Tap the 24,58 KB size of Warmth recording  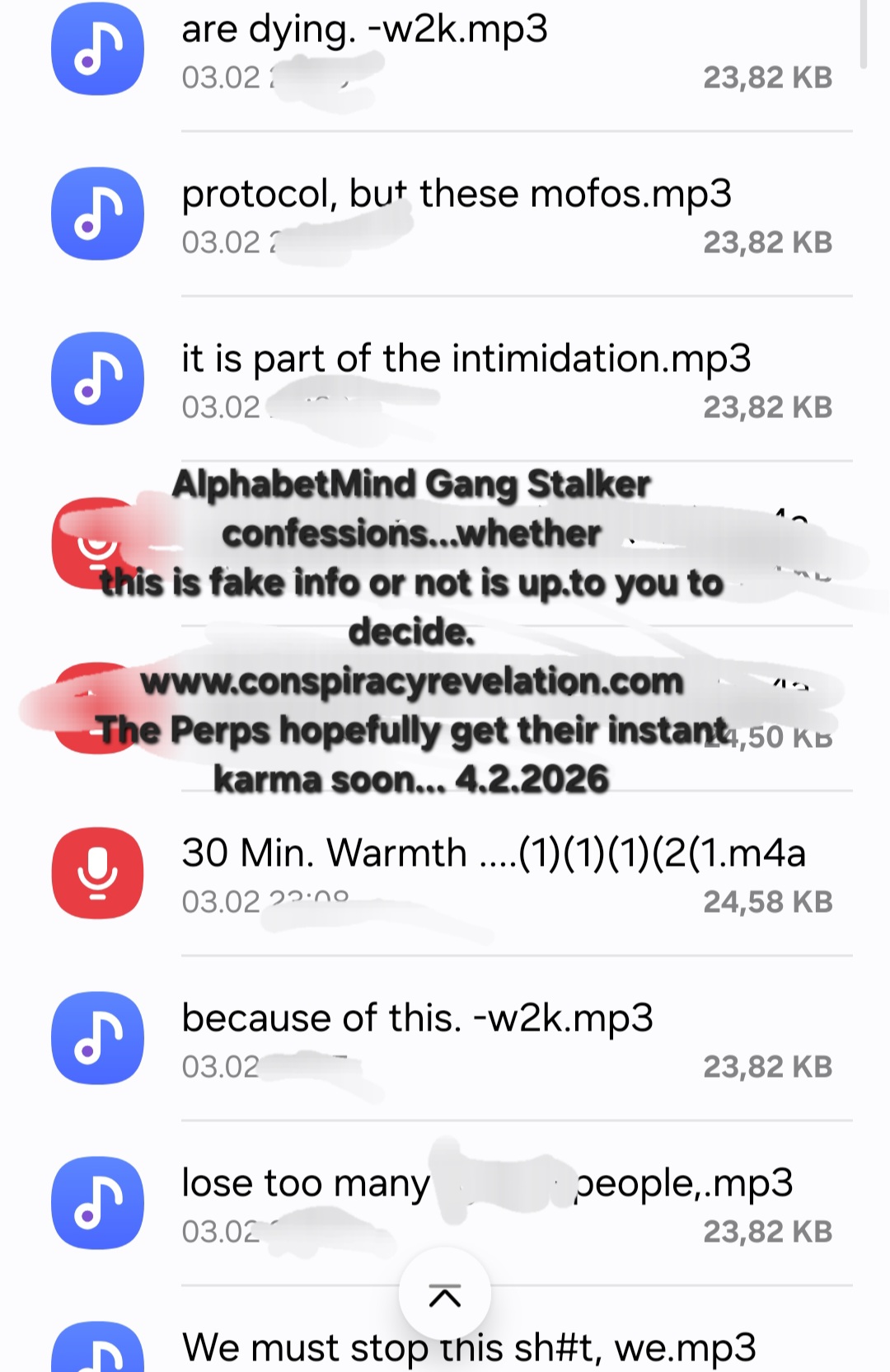coord(767,902)
